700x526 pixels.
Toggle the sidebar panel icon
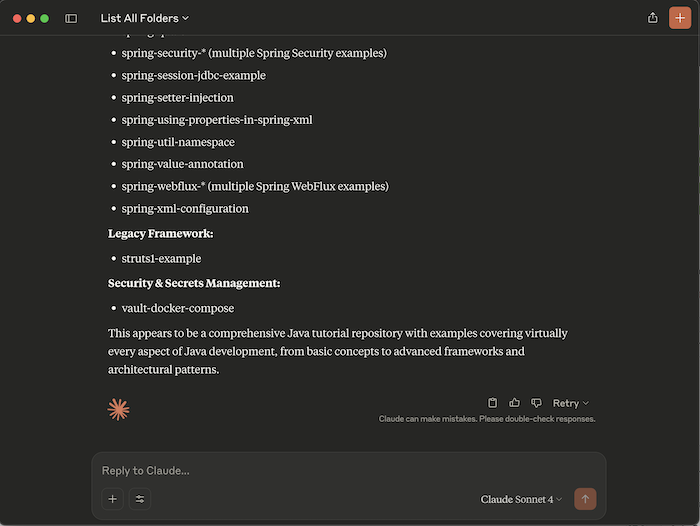click(71, 18)
